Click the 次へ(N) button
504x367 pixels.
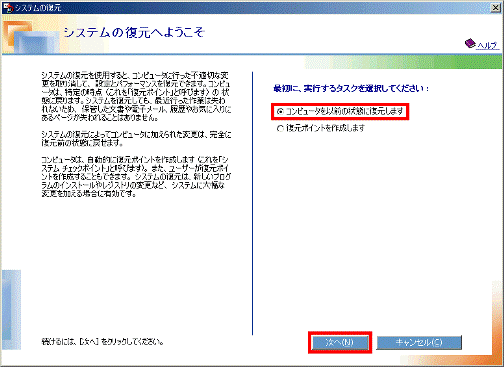pyautogui.click(x=340, y=342)
